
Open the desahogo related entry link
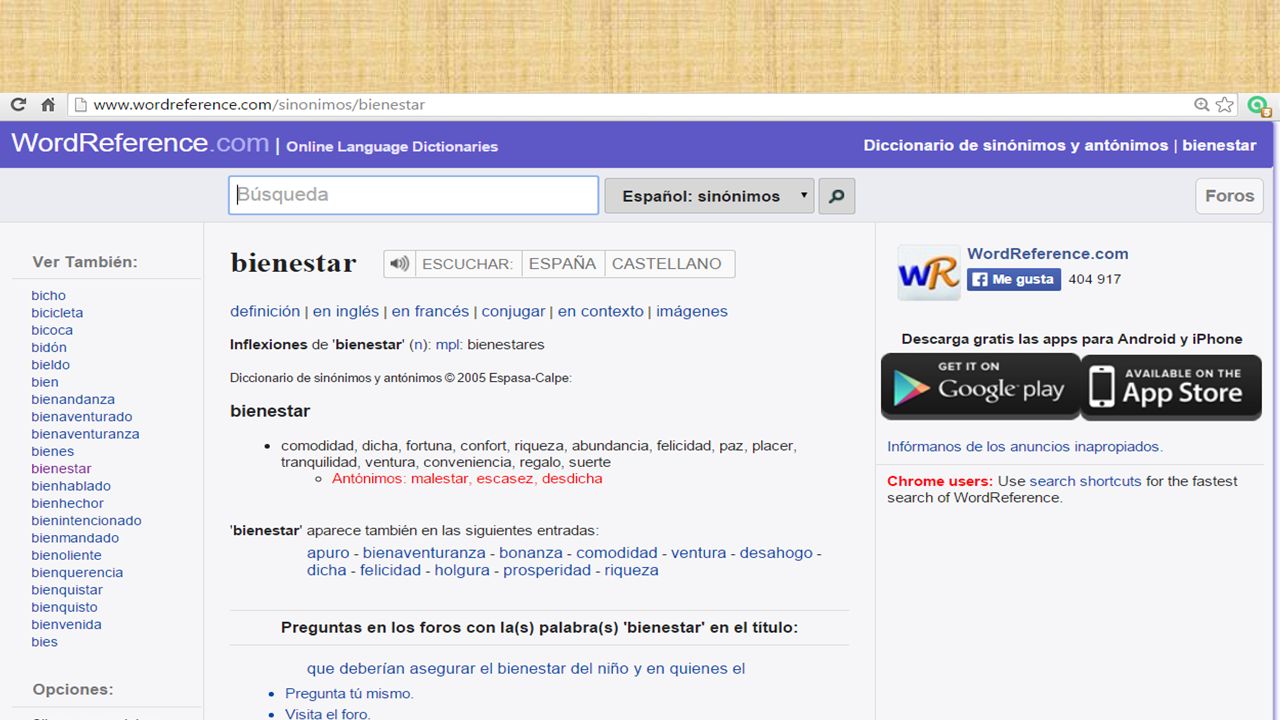point(776,553)
